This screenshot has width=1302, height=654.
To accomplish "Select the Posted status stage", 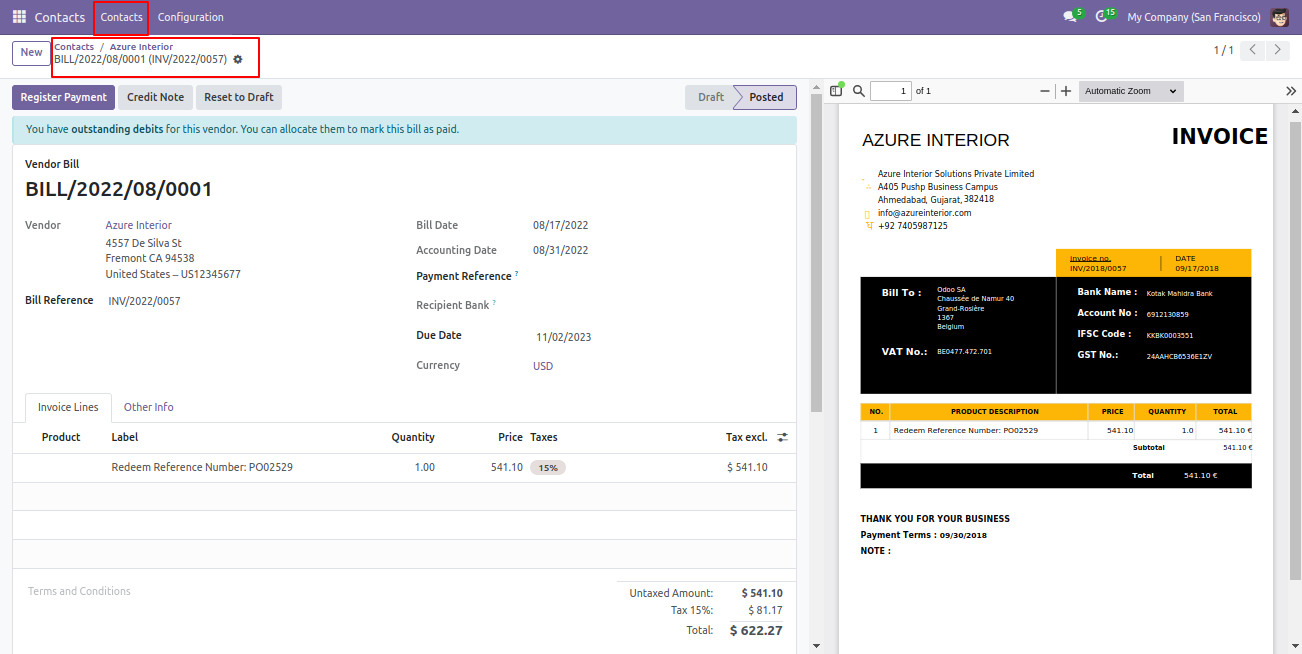I will (x=766, y=97).
